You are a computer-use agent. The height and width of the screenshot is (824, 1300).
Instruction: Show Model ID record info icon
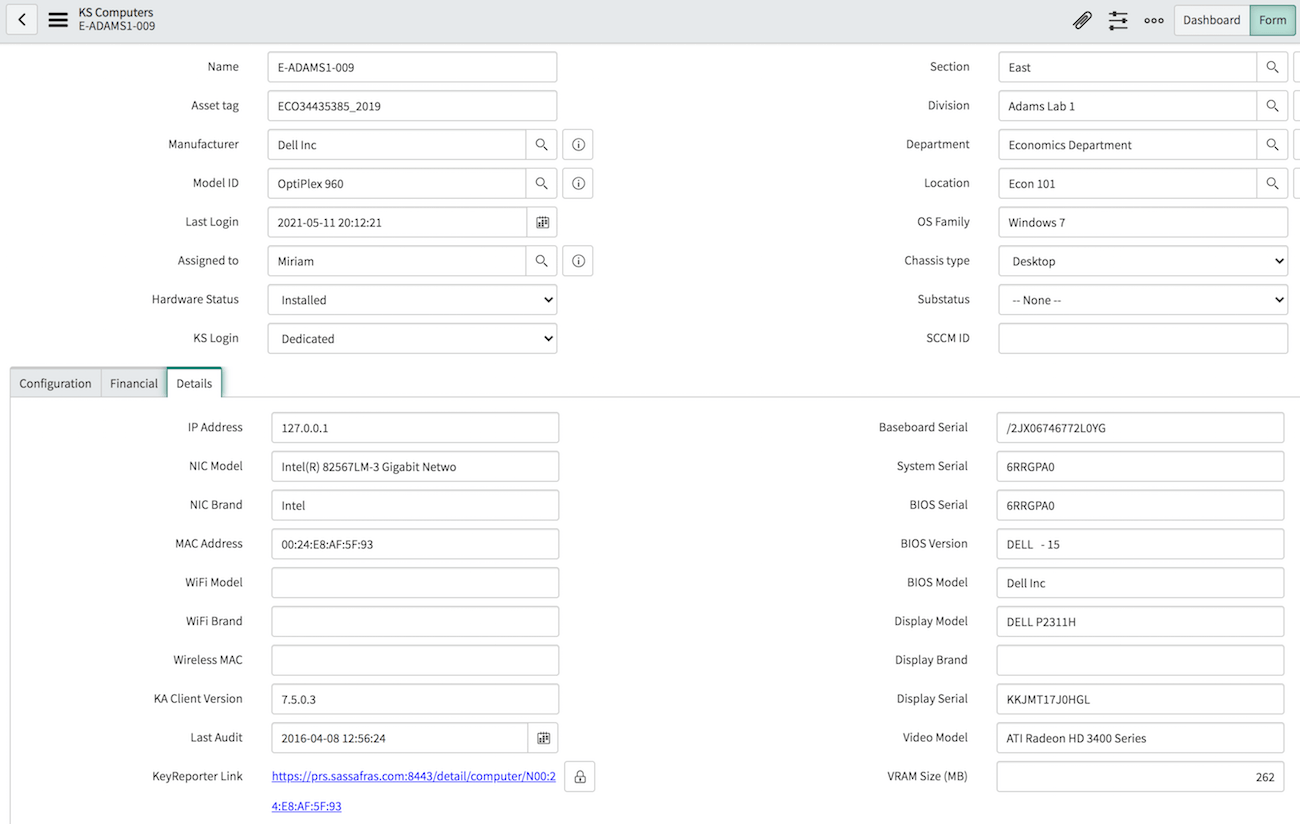[x=578, y=184]
